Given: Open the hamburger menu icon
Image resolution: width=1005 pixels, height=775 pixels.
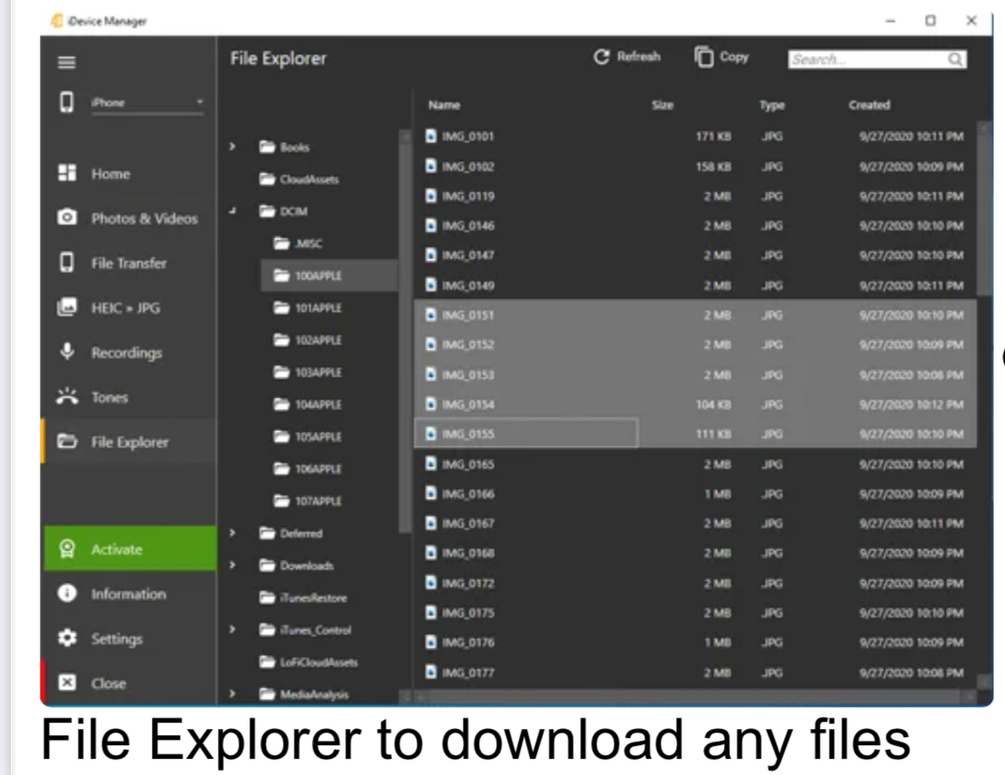Looking at the screenshot, I should pyautogui.click(x=67, y=62).
